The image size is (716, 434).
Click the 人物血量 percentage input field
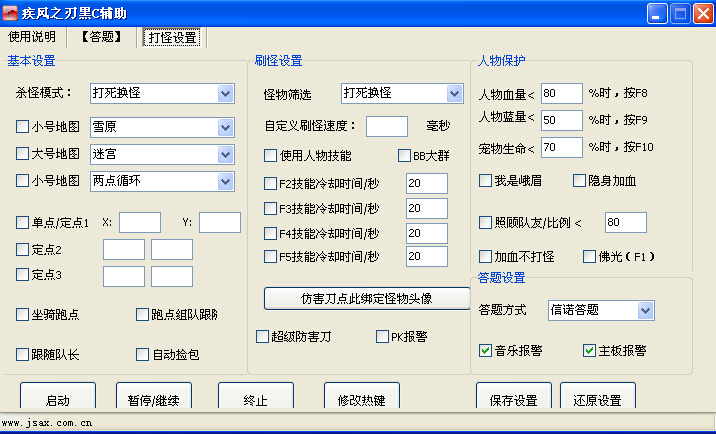click(562, 94)
